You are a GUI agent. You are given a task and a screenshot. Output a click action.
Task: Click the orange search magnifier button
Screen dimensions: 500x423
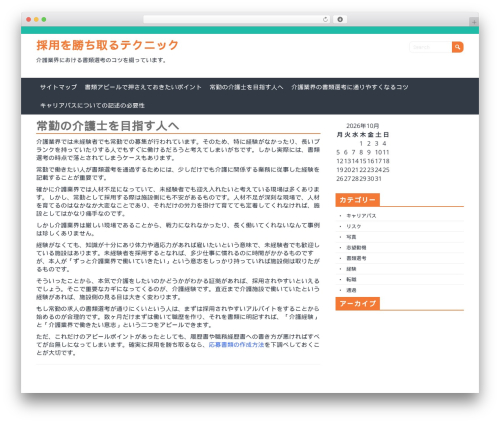(457, 47)
